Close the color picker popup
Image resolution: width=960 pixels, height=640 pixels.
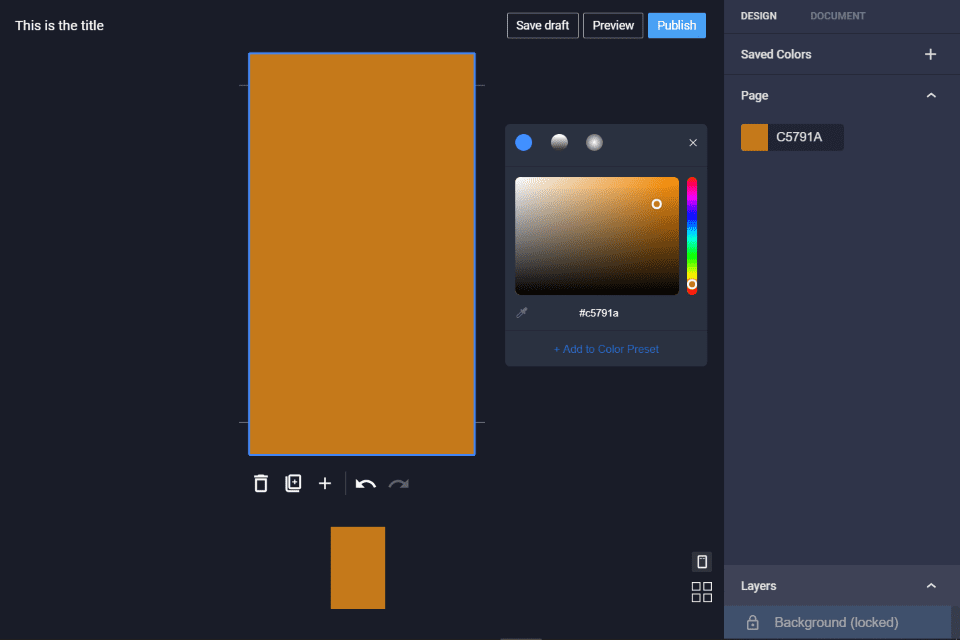693,143
